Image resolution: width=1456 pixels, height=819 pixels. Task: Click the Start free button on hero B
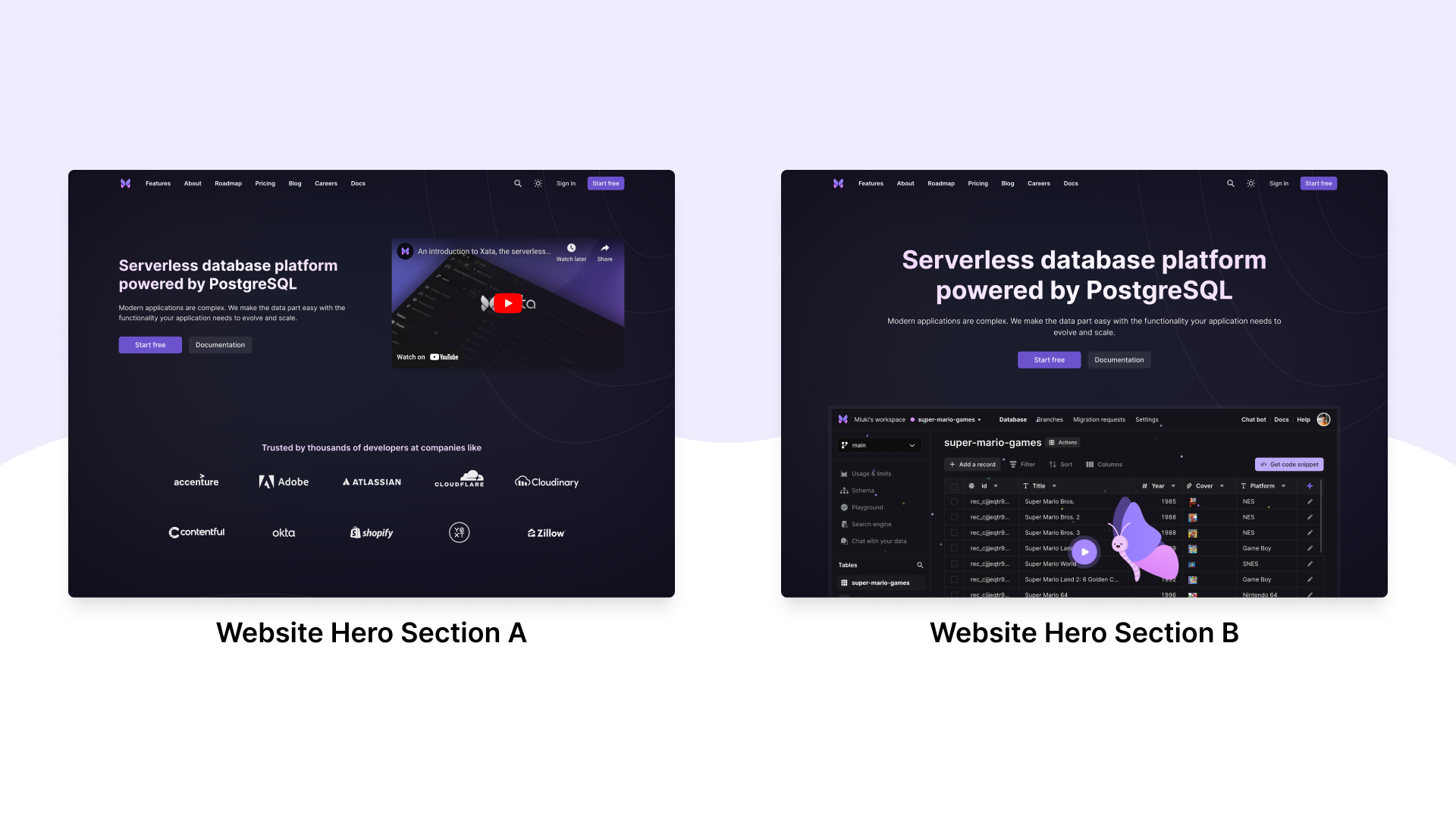(1049, 359)
